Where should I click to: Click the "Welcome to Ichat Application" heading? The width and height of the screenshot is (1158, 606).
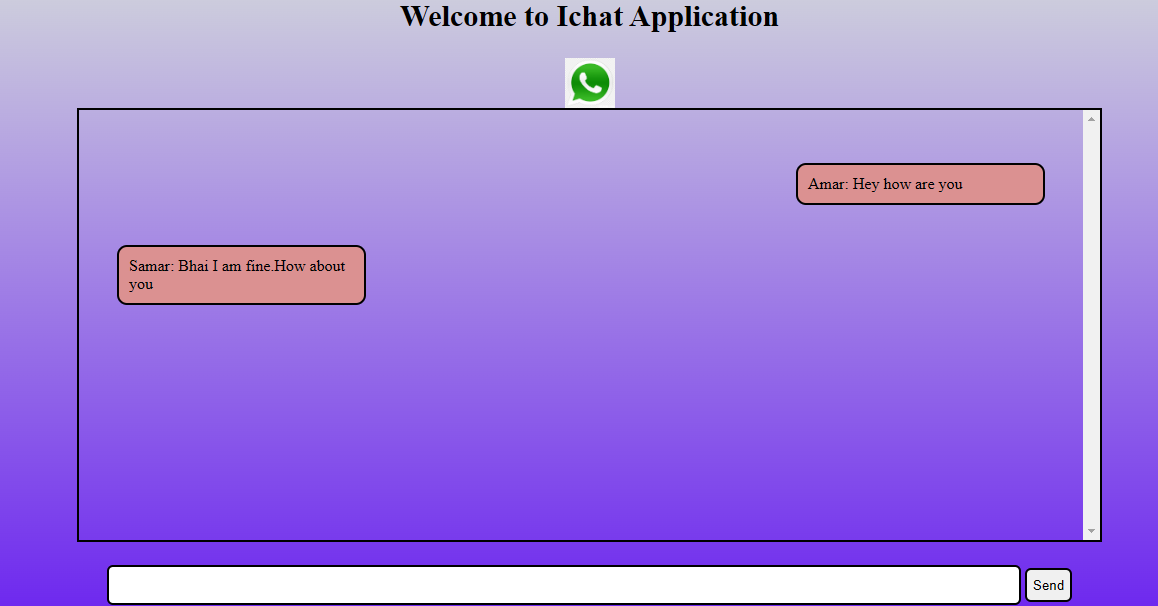(589, 16)
